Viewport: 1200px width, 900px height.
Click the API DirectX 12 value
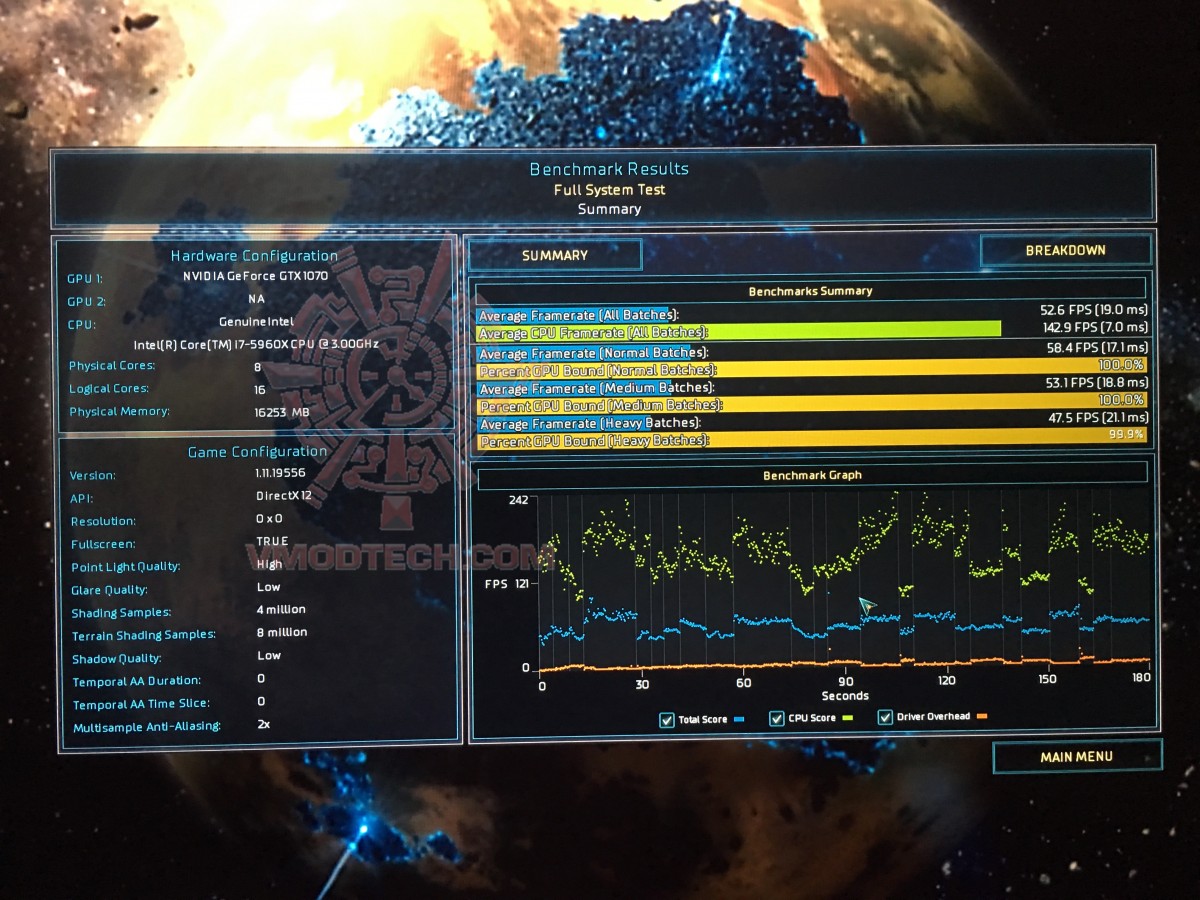286,496
